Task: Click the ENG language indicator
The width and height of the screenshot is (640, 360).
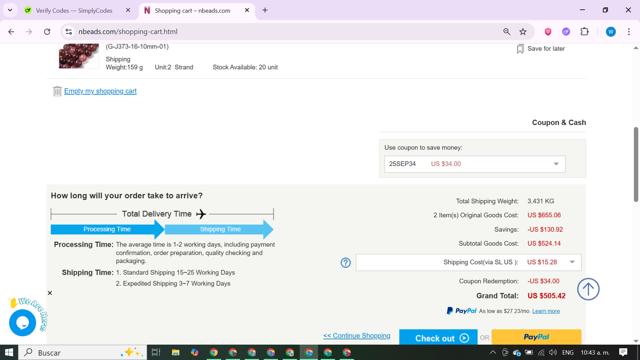Action: (567, 352)
